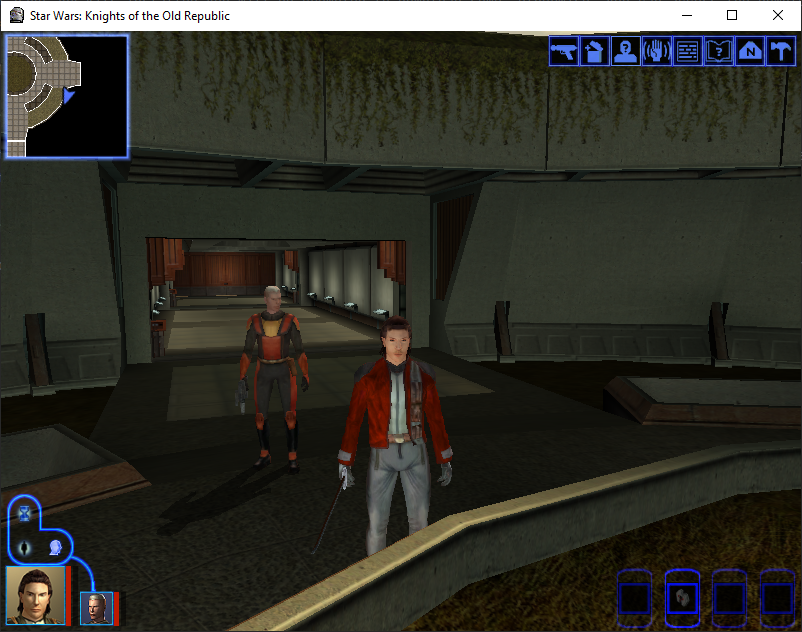Click the hourglass icon above the portraits
The height and width of the screenshot is (632, 802).
[24, 513]
